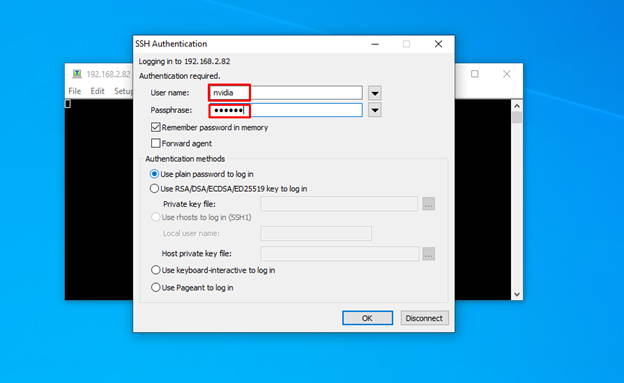The height and width of the screenshot is (383, 624).
Task: Open Edit menu in Tera Term window
Action: click(97, 91)
